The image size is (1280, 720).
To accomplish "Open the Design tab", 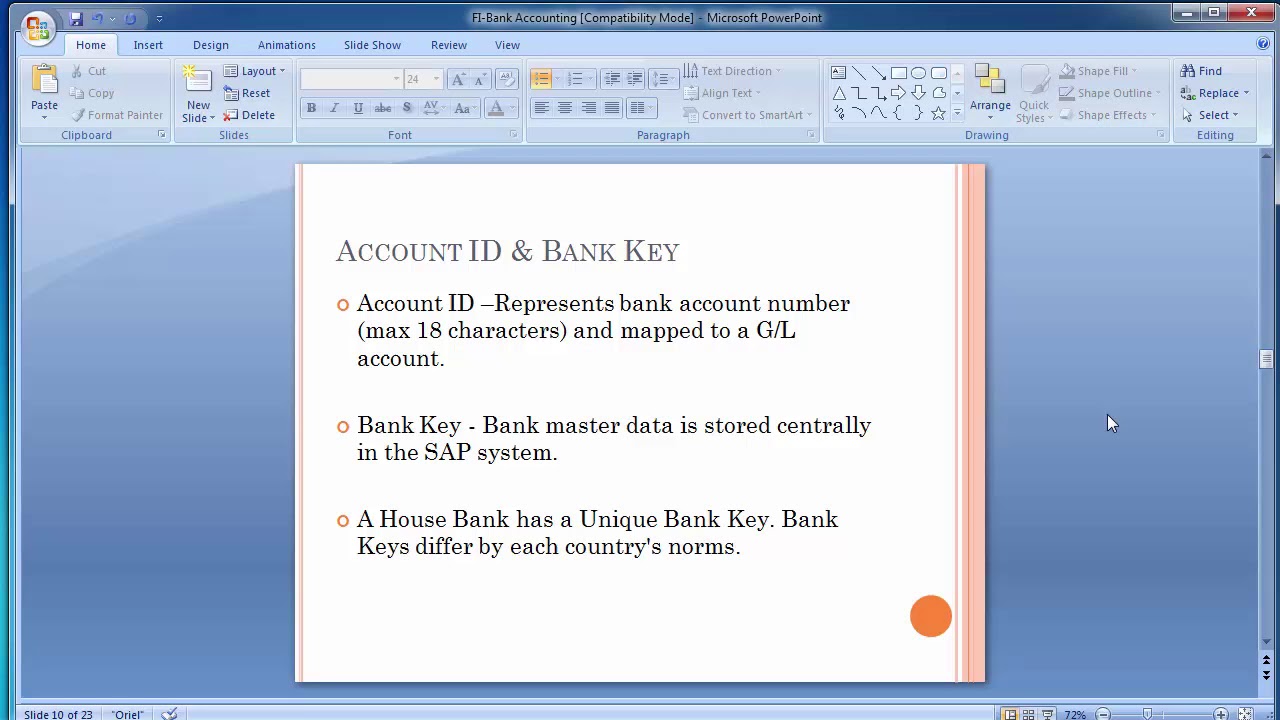I will point(210,45).
